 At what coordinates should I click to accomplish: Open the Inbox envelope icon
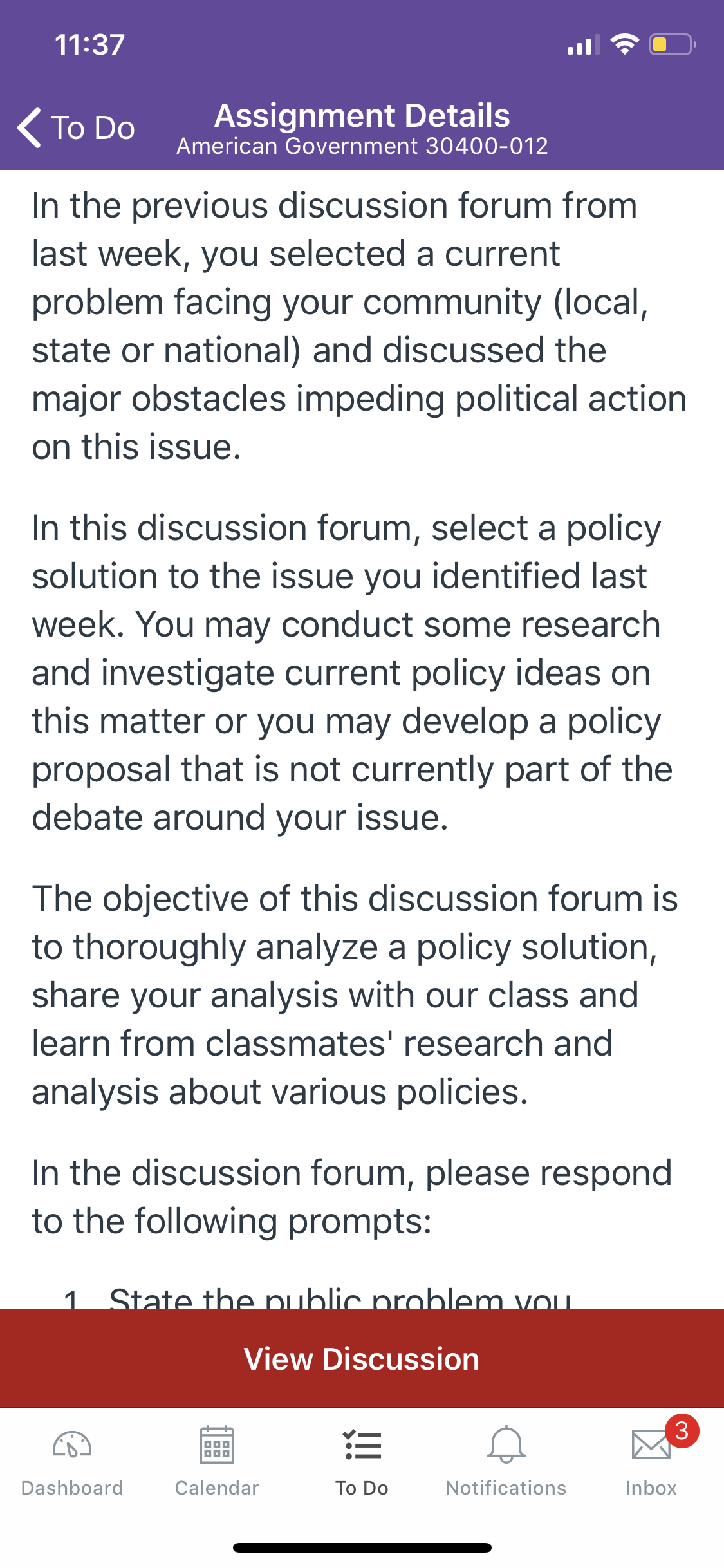pos(651,1445)
